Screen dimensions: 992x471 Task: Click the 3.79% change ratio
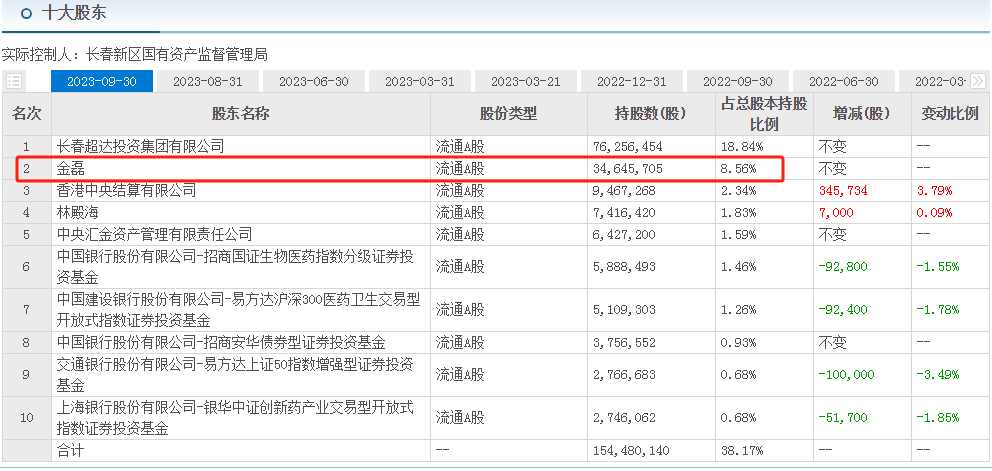pos(934,191)
